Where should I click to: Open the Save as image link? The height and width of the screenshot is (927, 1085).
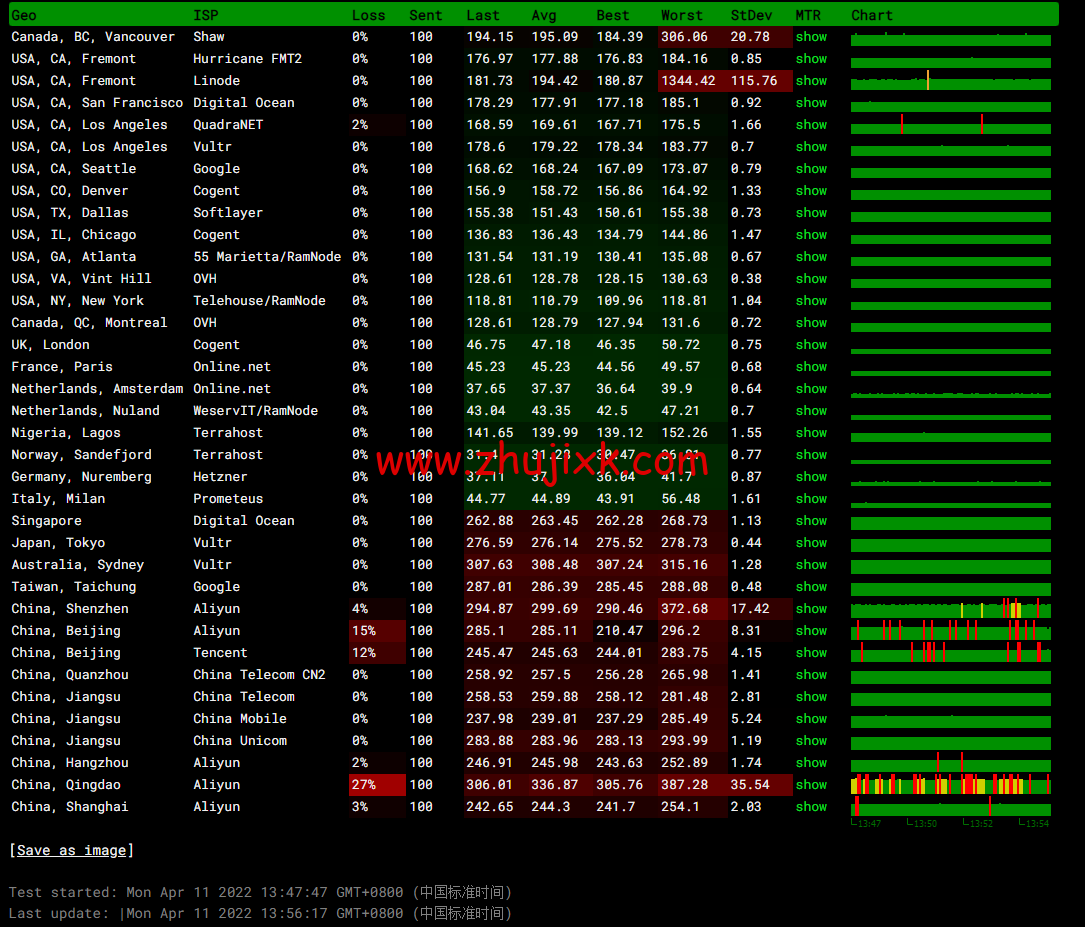click(71, 850)
